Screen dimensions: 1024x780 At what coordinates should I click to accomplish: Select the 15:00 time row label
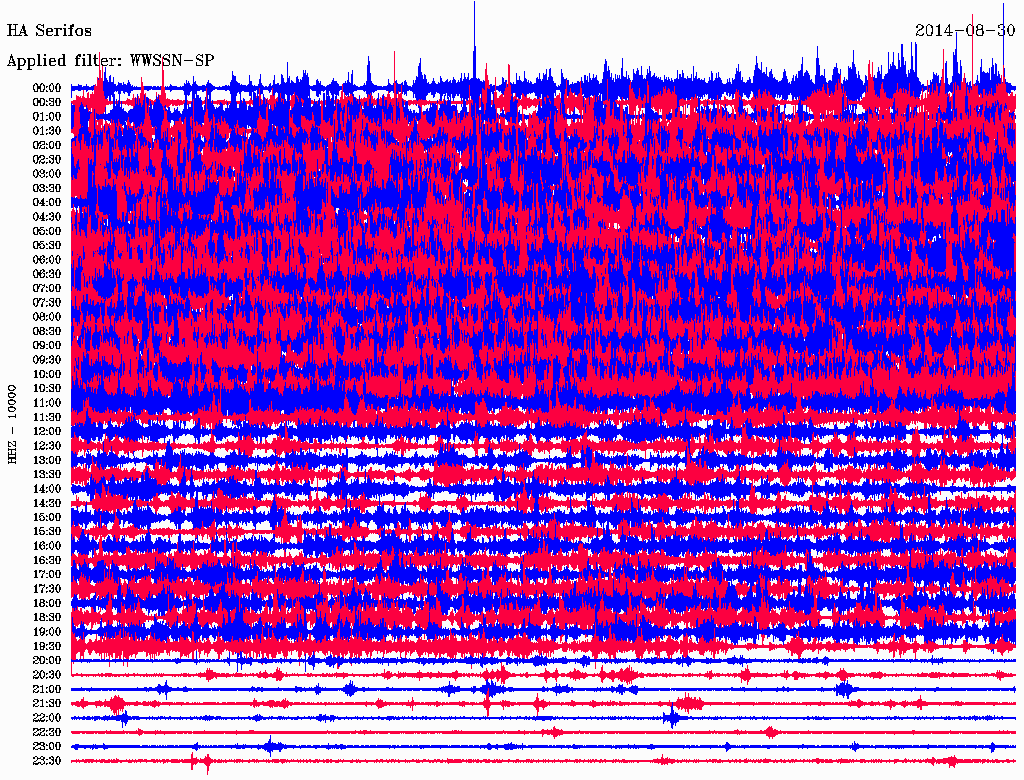(47, 517)
